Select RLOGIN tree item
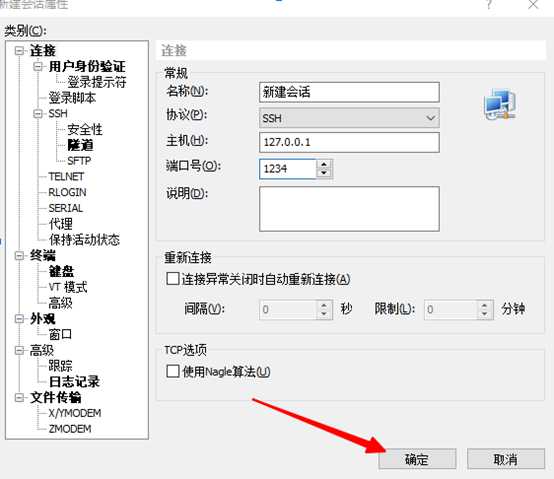Screen dimensions: 554x479 67,193
